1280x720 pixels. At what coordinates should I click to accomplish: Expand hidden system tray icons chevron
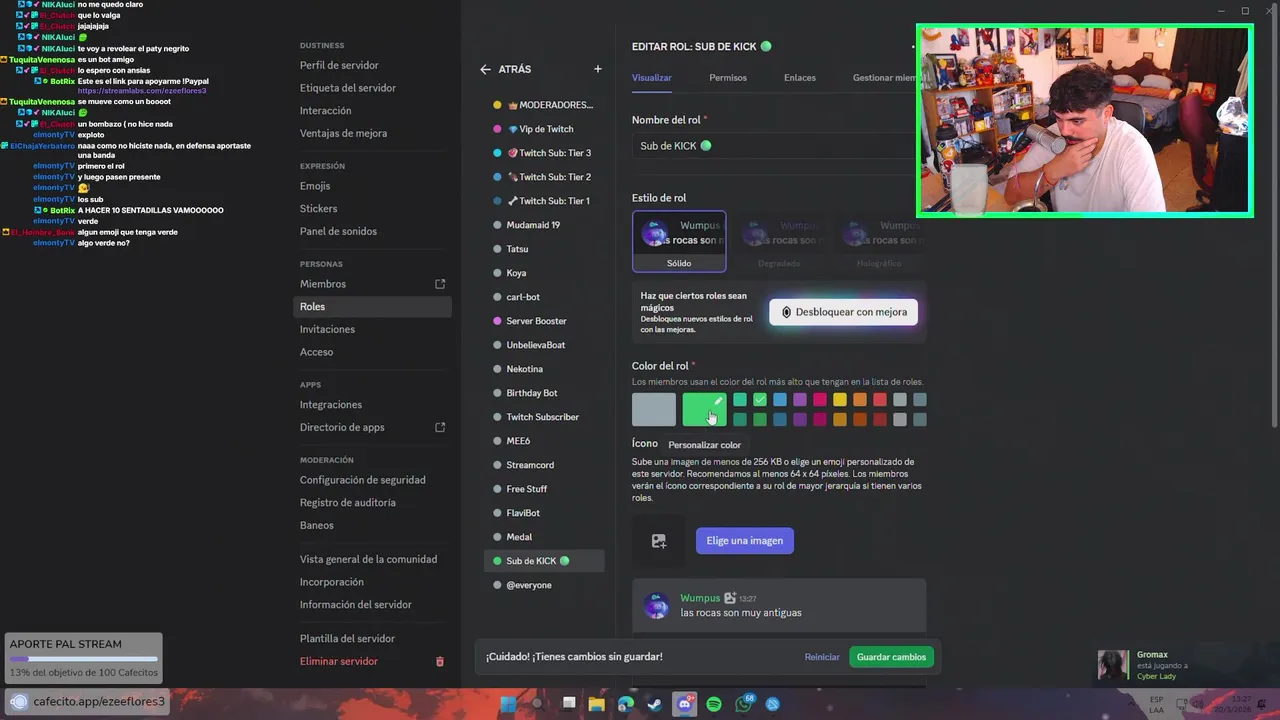point(1131,704)
